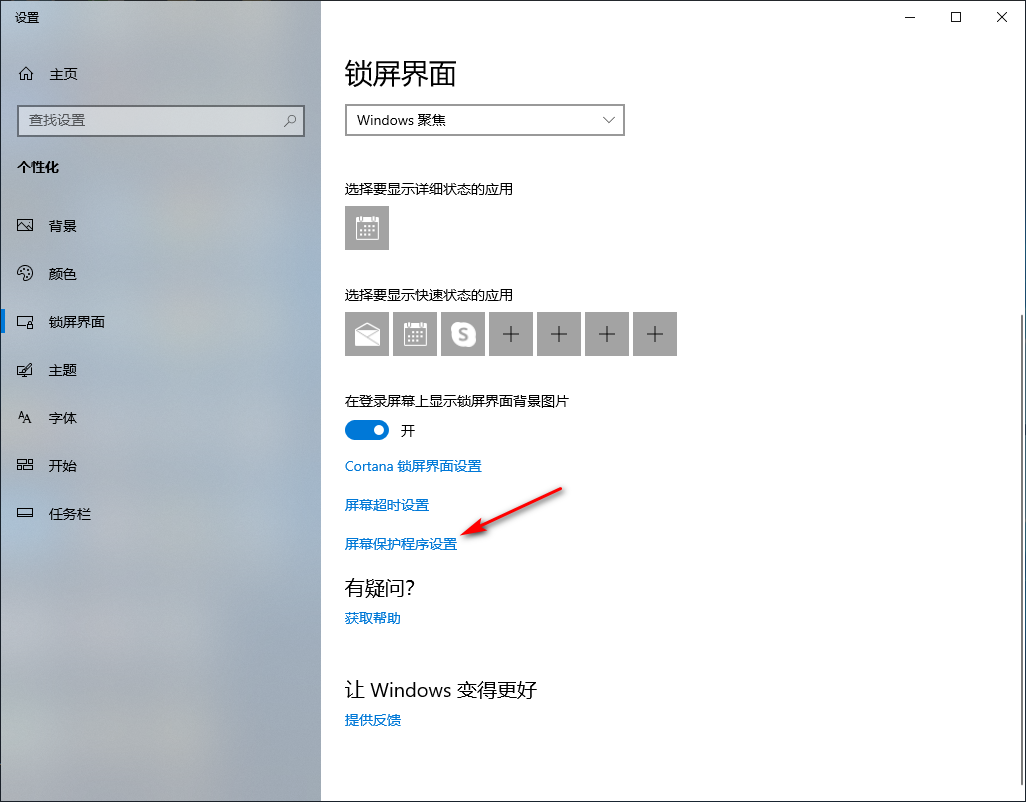Open 屏幕保护程序设置 link

point(400,544)
